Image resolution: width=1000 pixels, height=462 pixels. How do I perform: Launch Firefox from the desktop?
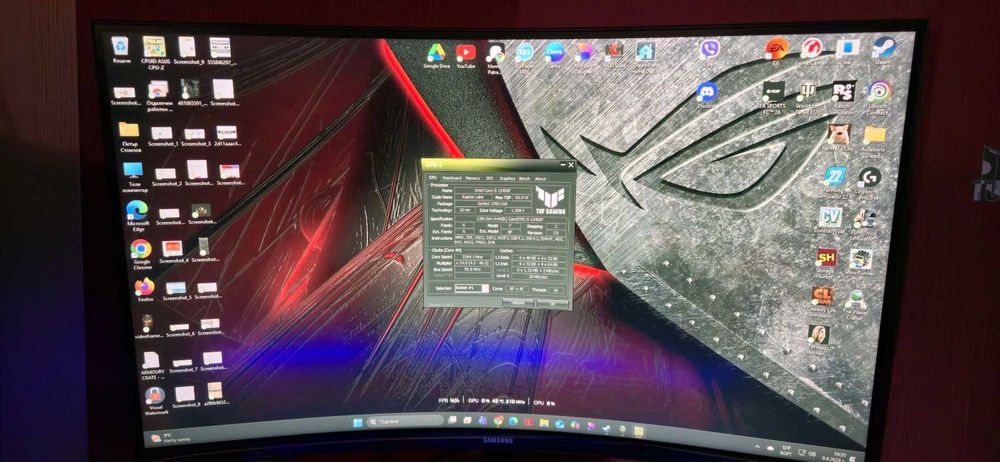(145, 290)
